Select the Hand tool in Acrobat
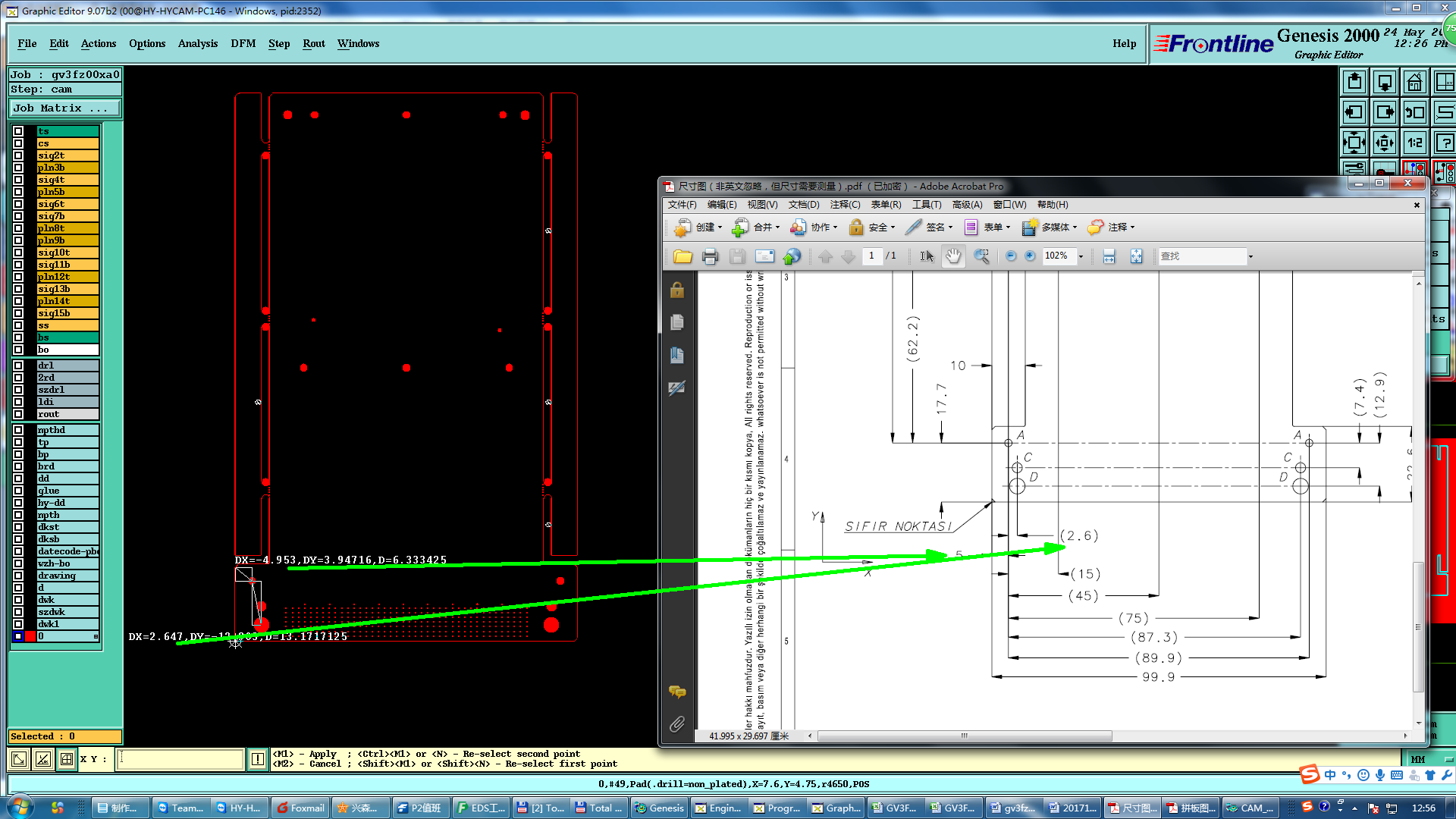The height and width of the screenshot is (819, 1456). 953,256
